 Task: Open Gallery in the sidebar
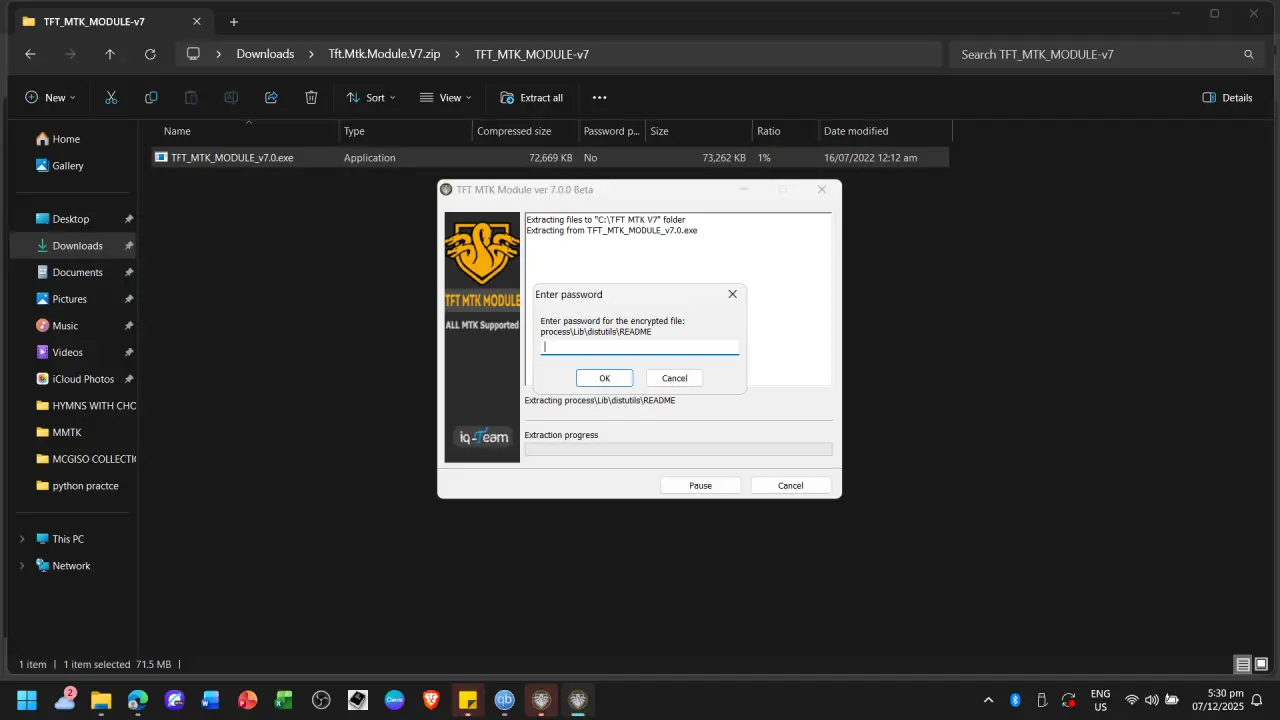coord(70,166)
